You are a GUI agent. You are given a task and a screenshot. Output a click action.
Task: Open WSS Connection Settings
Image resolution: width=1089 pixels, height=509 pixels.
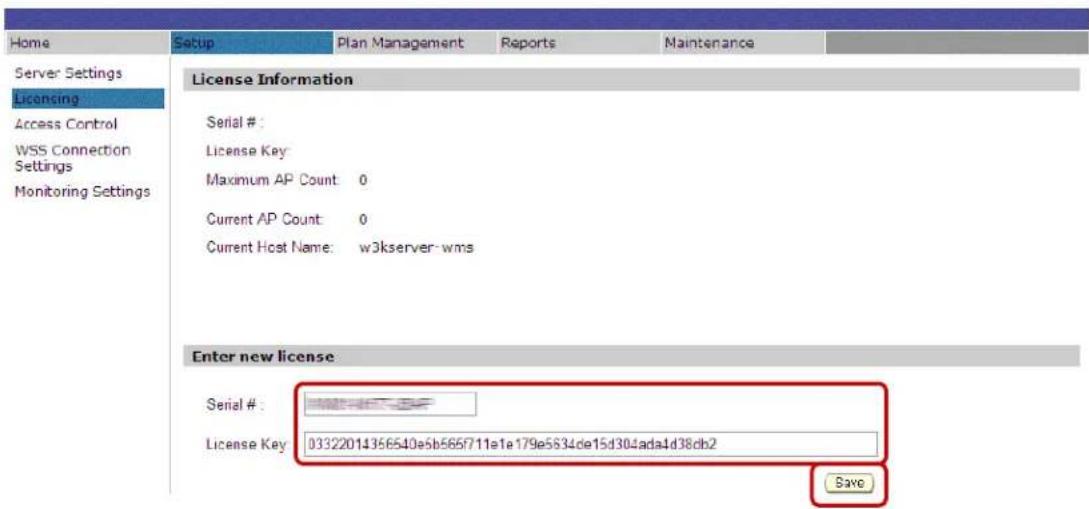click(72, 158)
